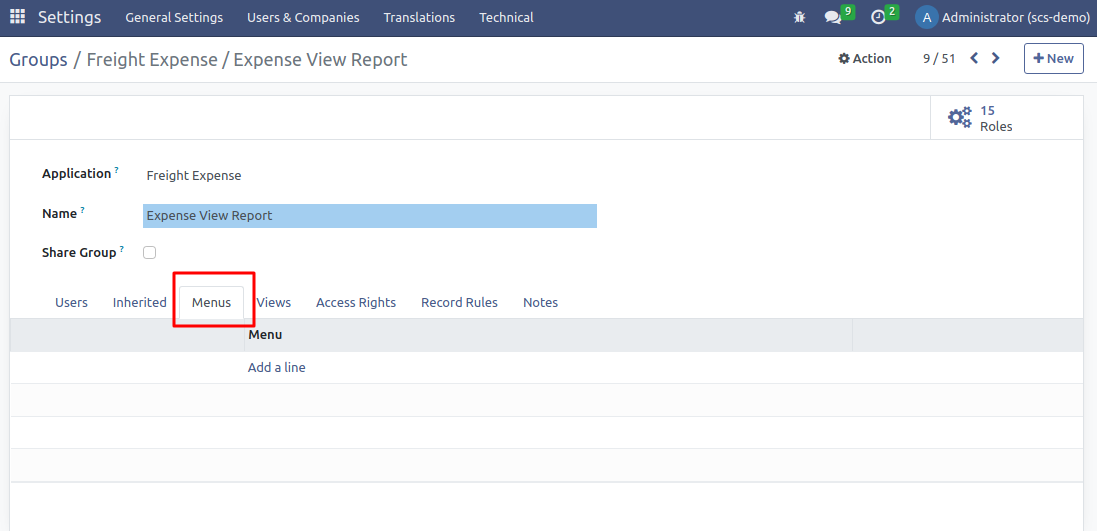Switch to the Record Rules tab
Viewport: 1097px width, 531px height.
[459, 302]
